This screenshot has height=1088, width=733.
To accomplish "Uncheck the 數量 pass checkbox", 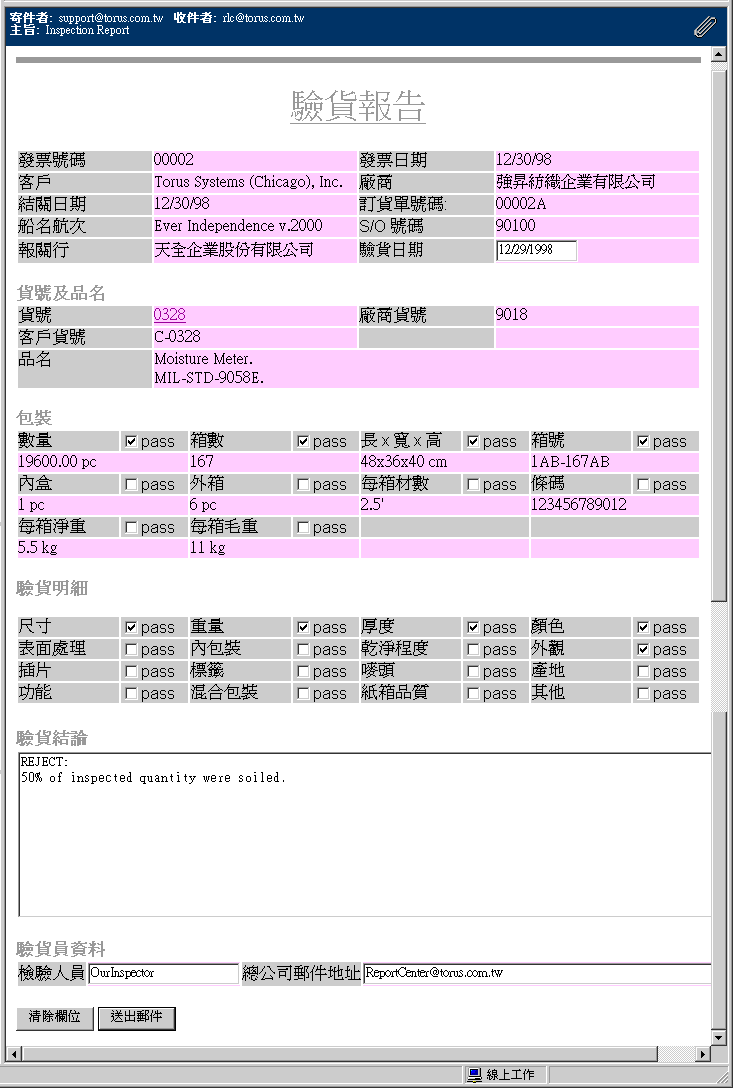I will pos(130,441).
